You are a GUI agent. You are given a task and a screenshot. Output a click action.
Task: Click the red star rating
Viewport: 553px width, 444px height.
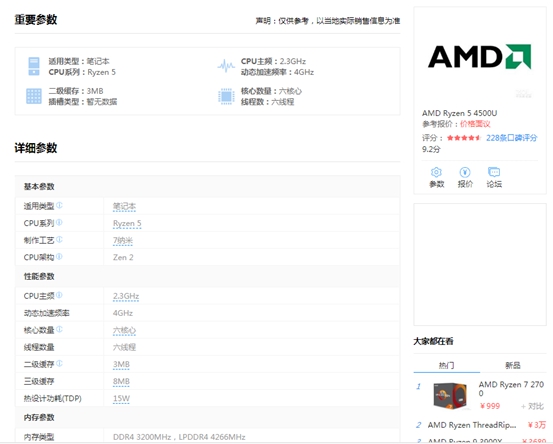click(464, 138)
